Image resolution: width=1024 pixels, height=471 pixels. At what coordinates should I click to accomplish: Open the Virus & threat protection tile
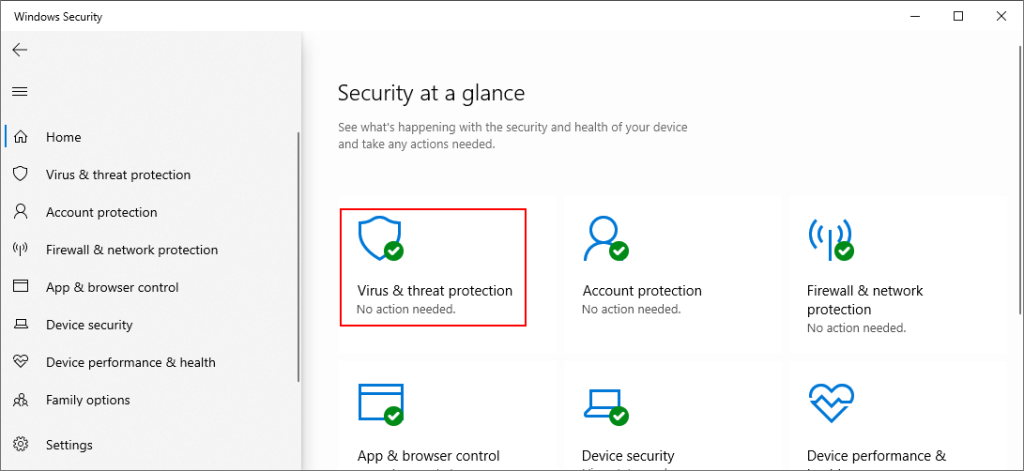[x=433, y=267]
